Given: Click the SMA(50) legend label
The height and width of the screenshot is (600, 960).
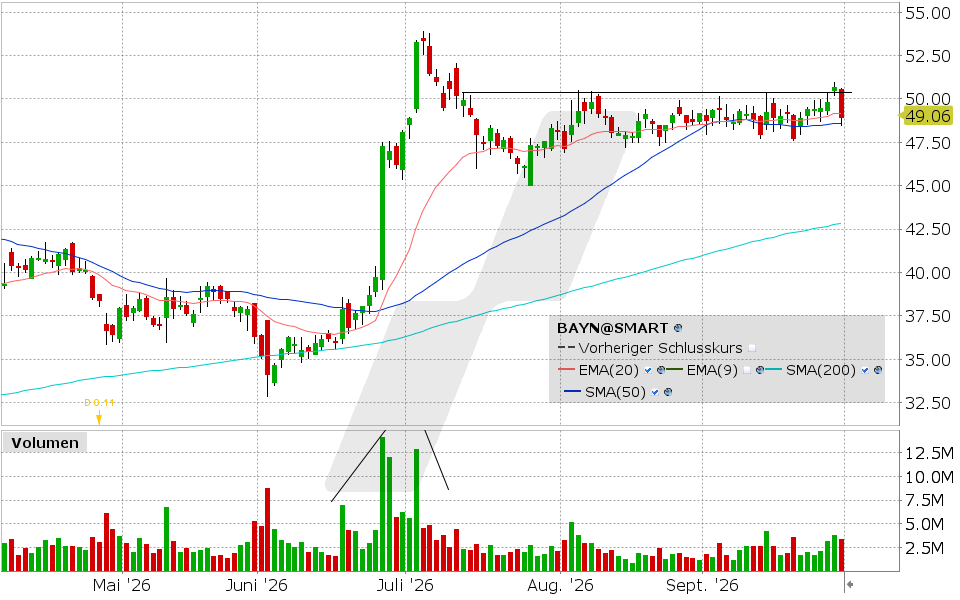Looking at the screenshot, I should [615, 392].
